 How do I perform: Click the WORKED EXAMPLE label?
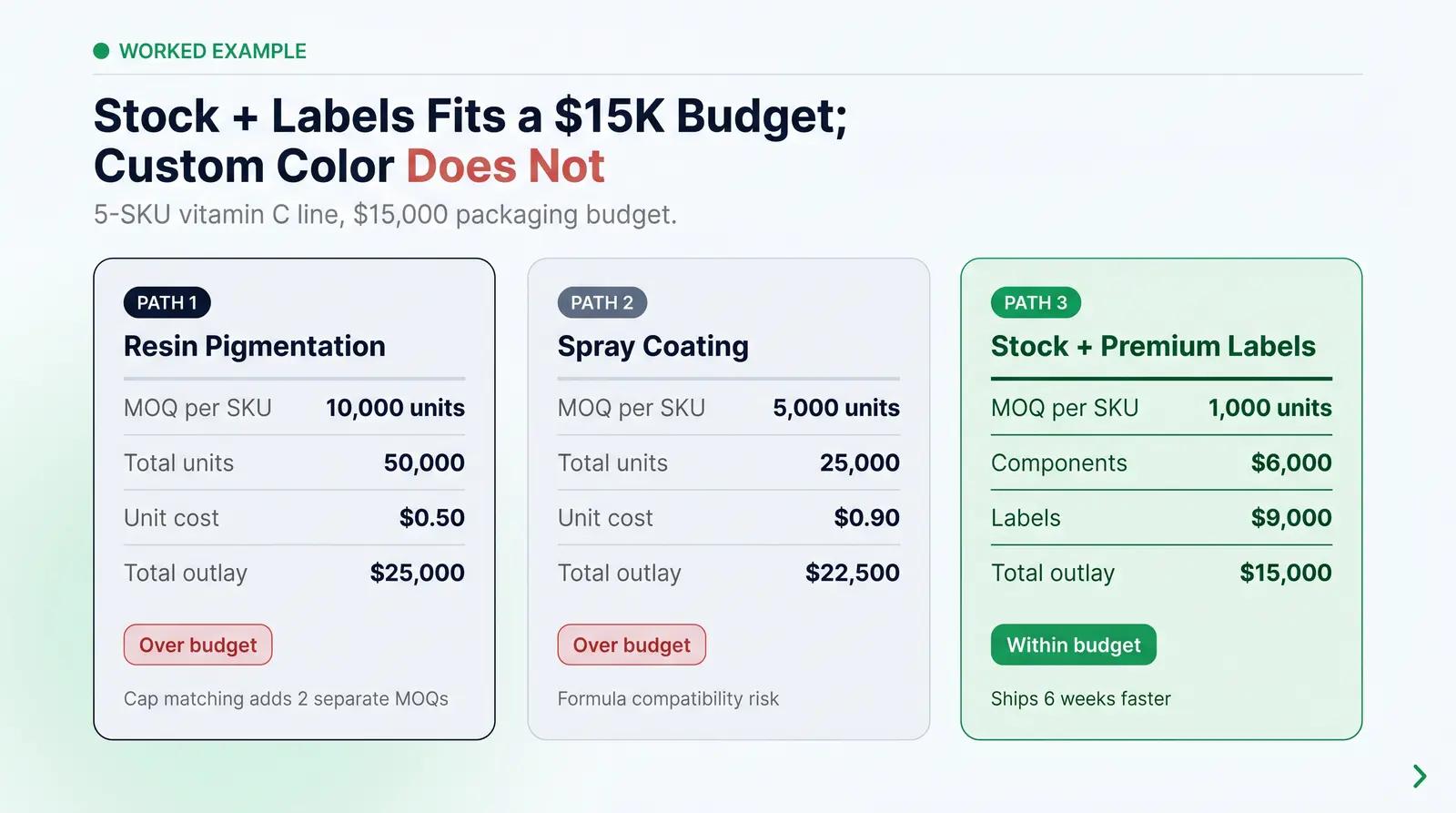(x=213, y=51)
